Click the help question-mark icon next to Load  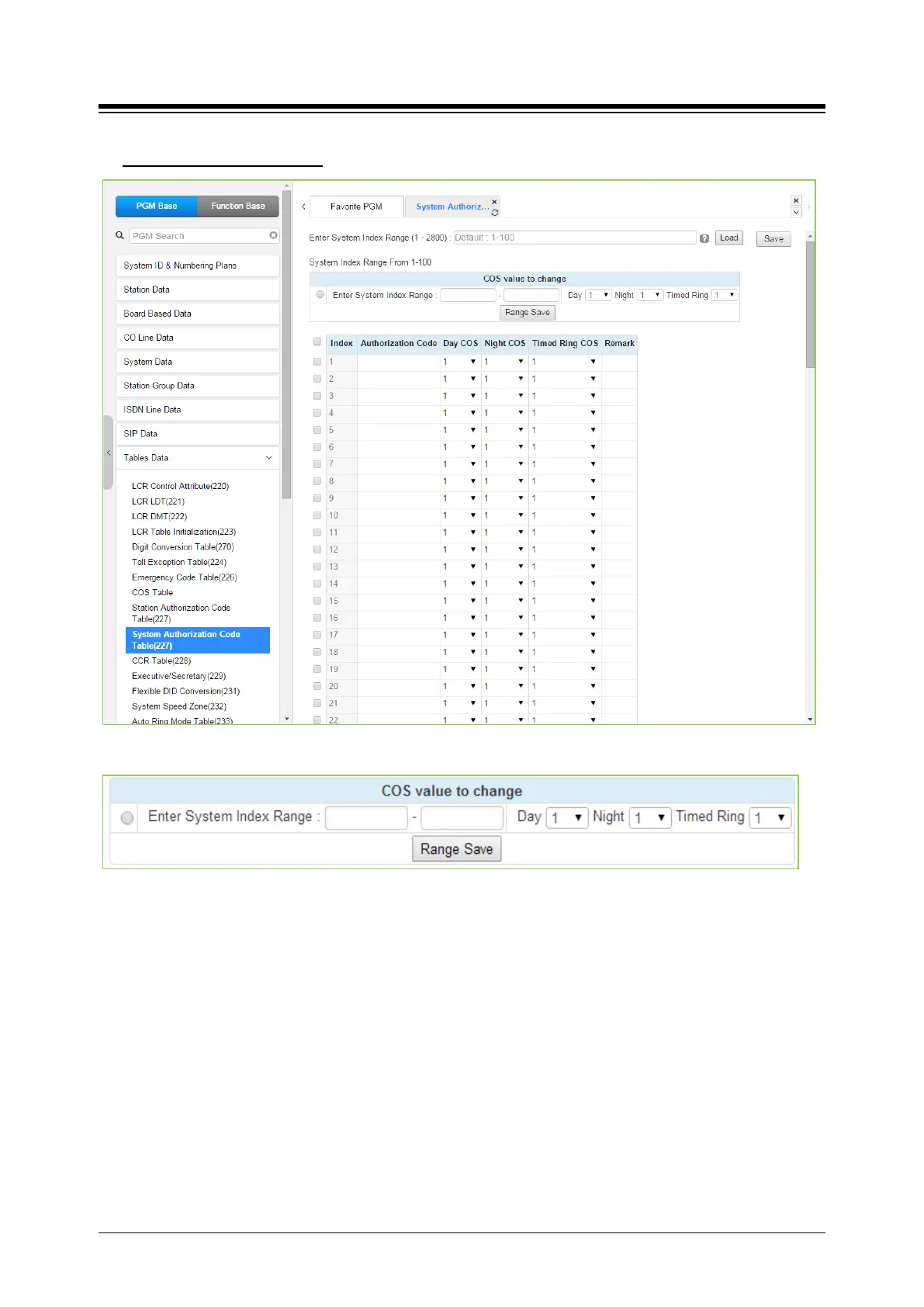(x=704, y=238)
